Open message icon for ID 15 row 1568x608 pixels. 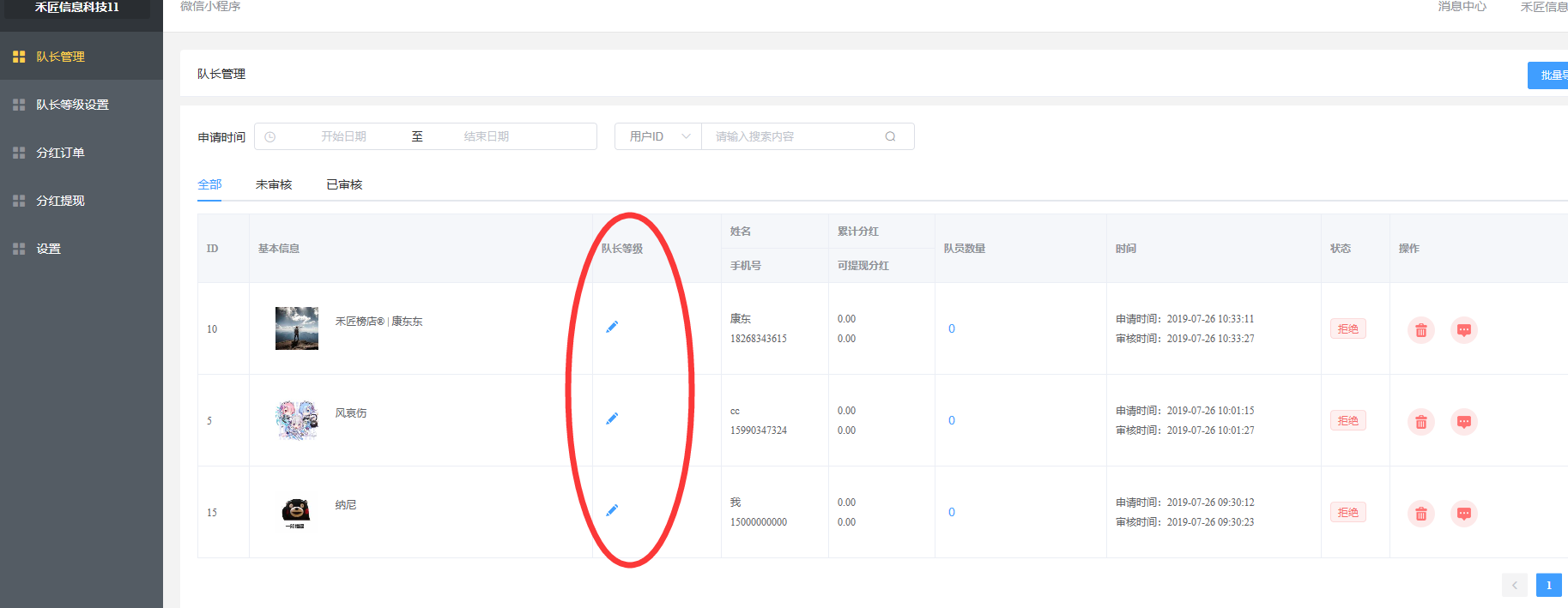pyautogui.click(x=1463, y=514)
